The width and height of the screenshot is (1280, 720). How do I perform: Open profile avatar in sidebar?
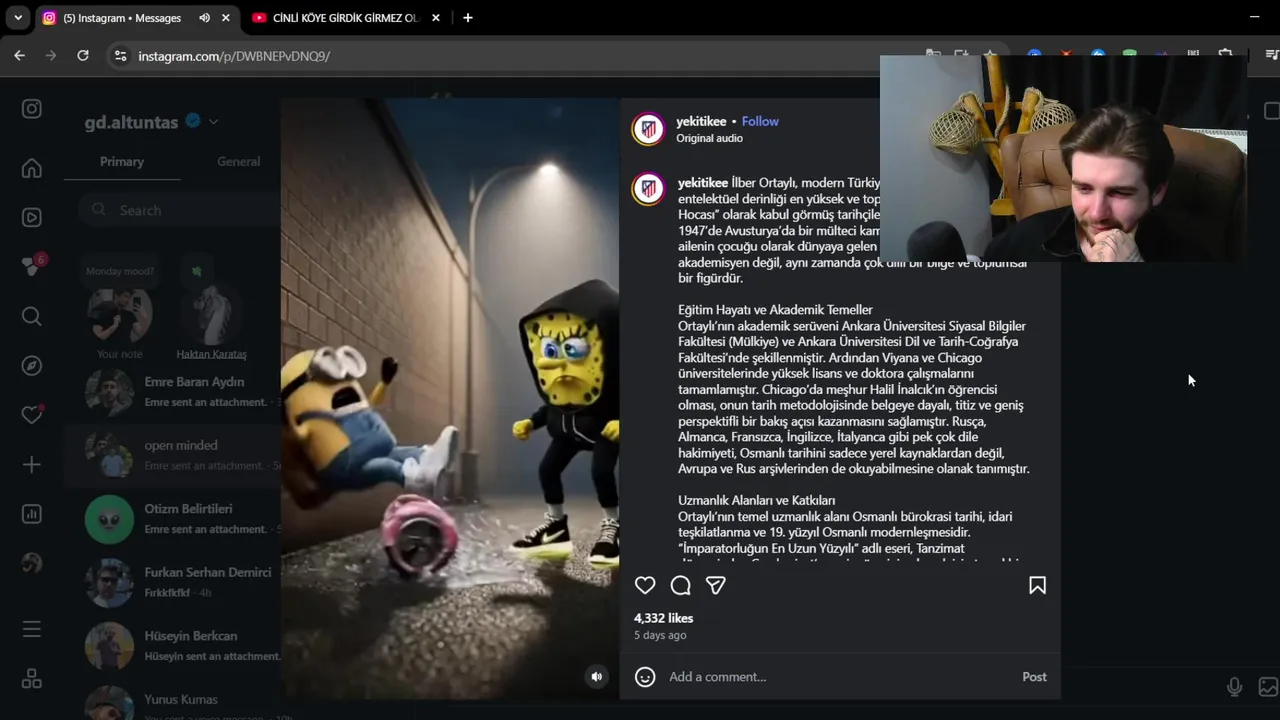coord(32,563)
